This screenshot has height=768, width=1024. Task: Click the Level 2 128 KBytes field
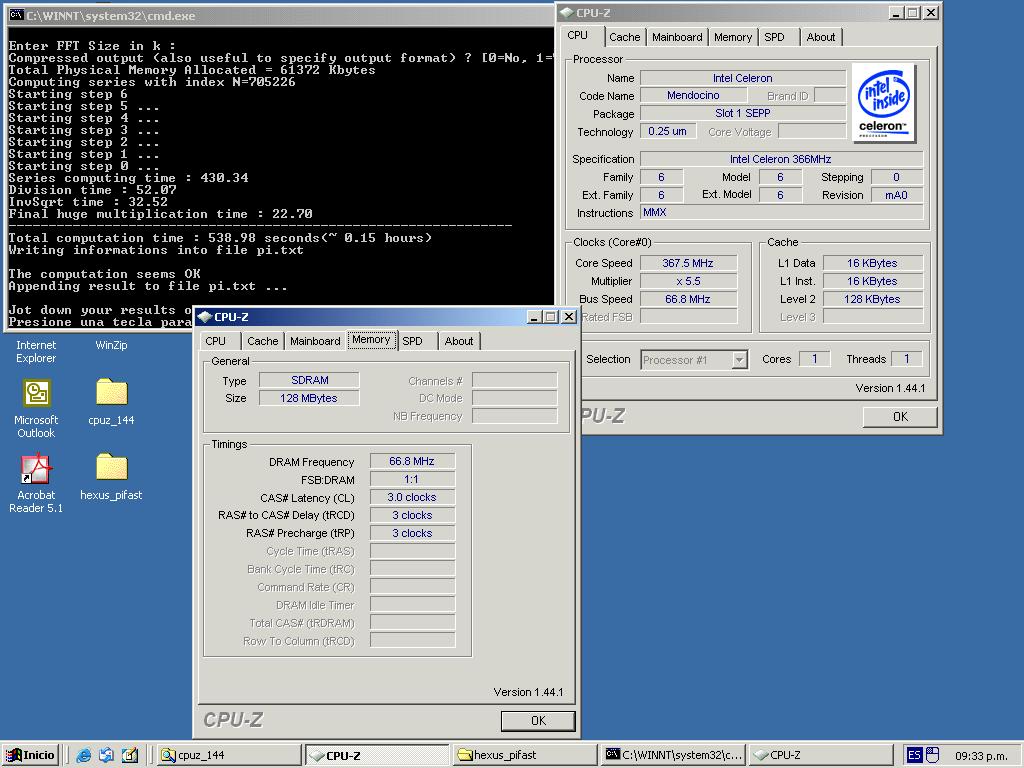pyautogui.click(x=872, y=299)
